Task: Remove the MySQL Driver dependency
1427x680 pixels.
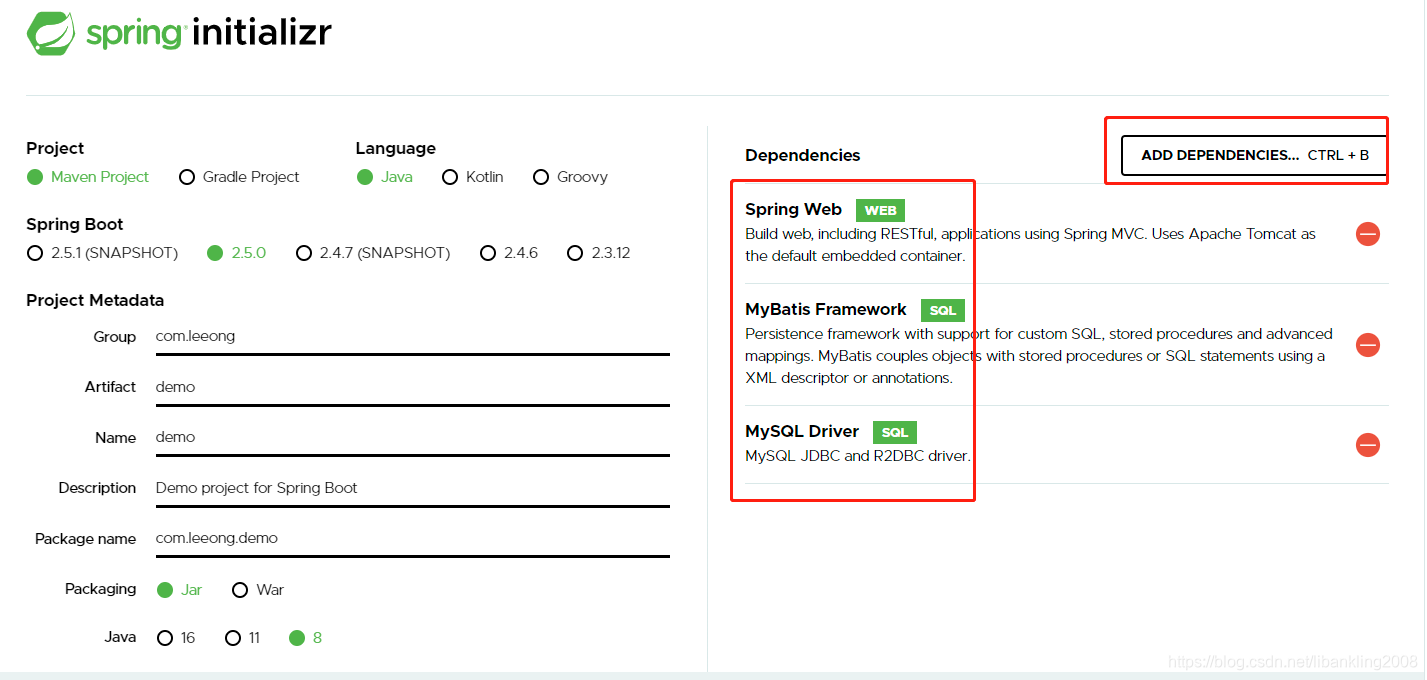Action: pyautogui.click(x=1367, y=445)
